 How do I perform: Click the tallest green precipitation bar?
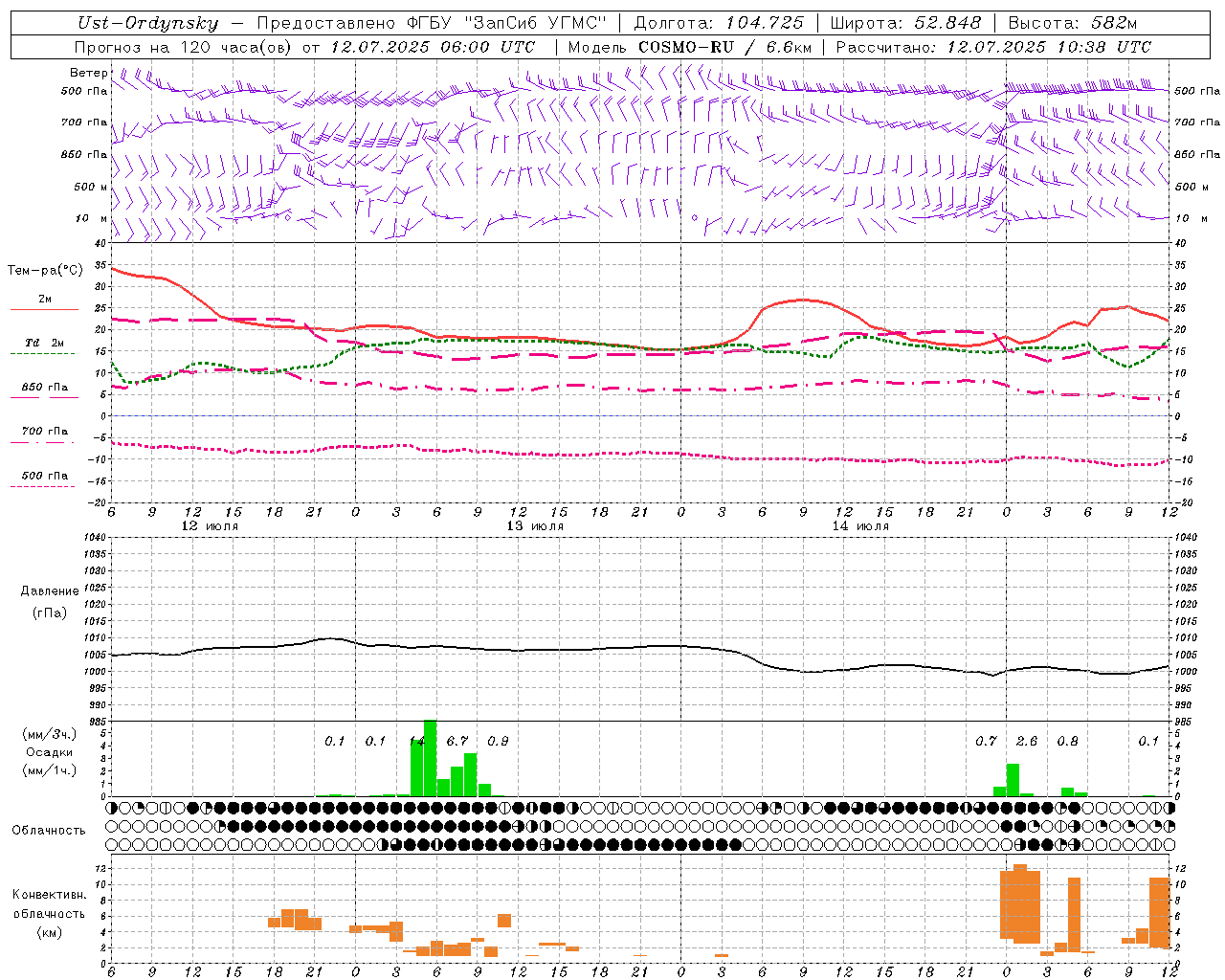pos(430,758)
